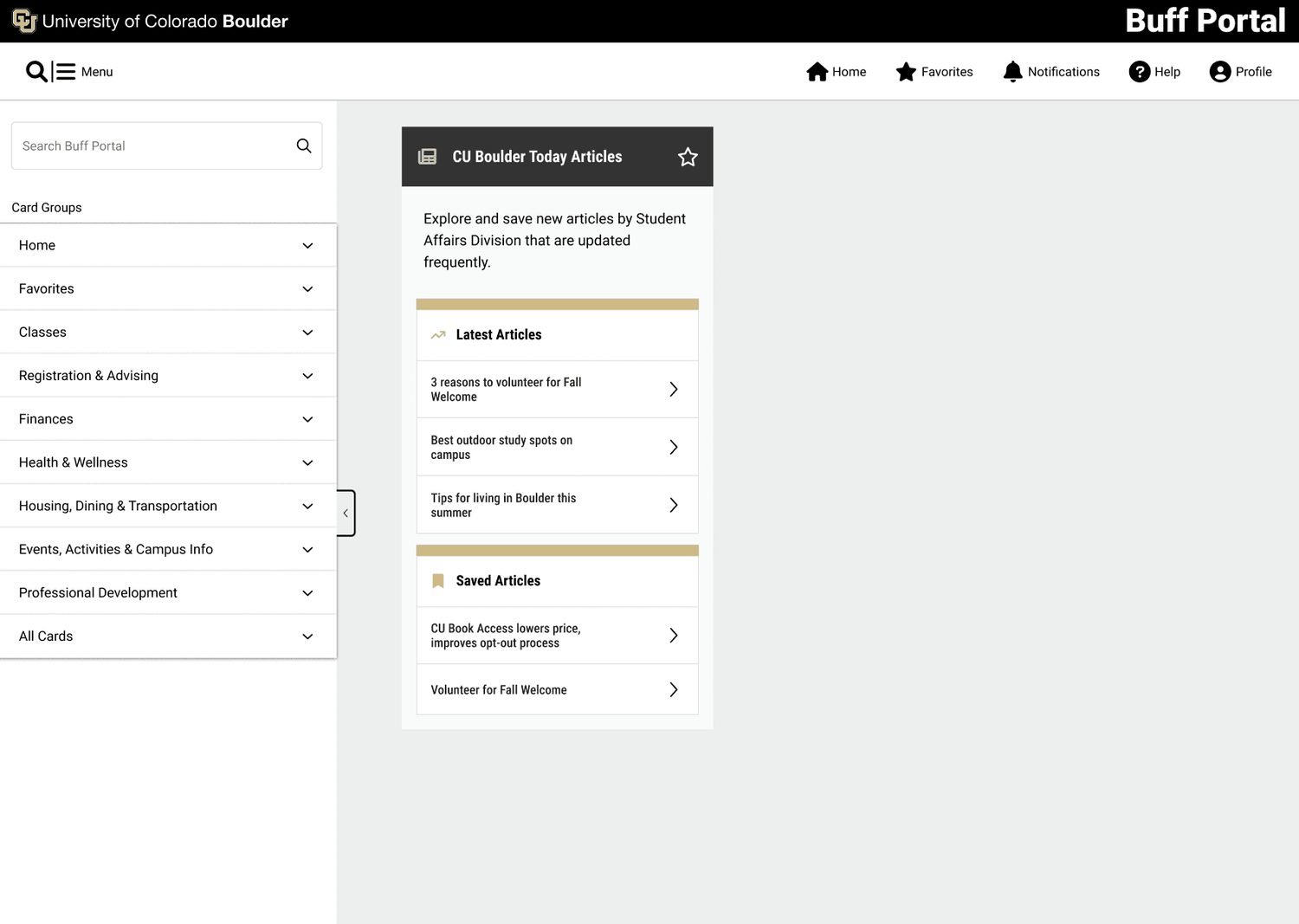1299x924 pixels.
Task: Open article Best outdoor study spots on campus
Action: [x=557, y=447]
